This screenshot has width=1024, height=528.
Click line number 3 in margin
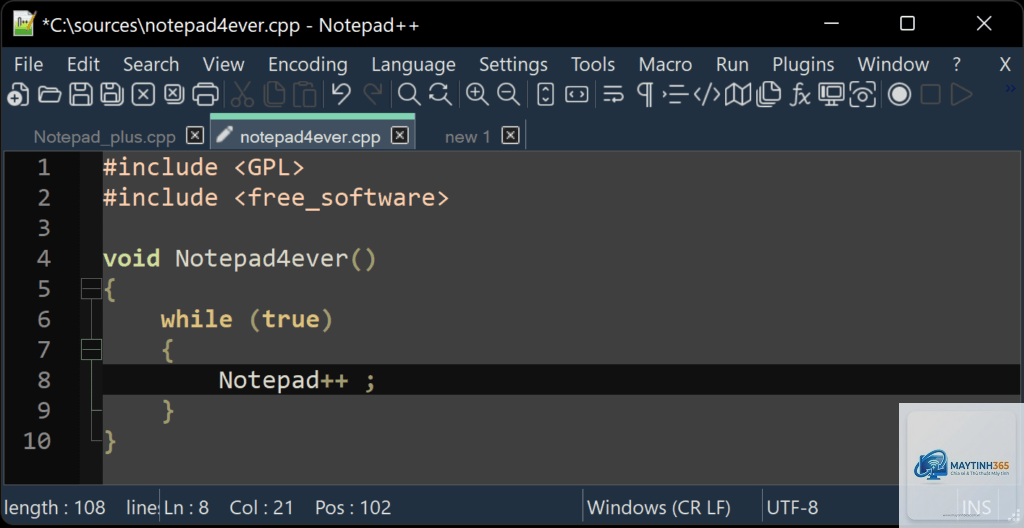click(44, 227)
